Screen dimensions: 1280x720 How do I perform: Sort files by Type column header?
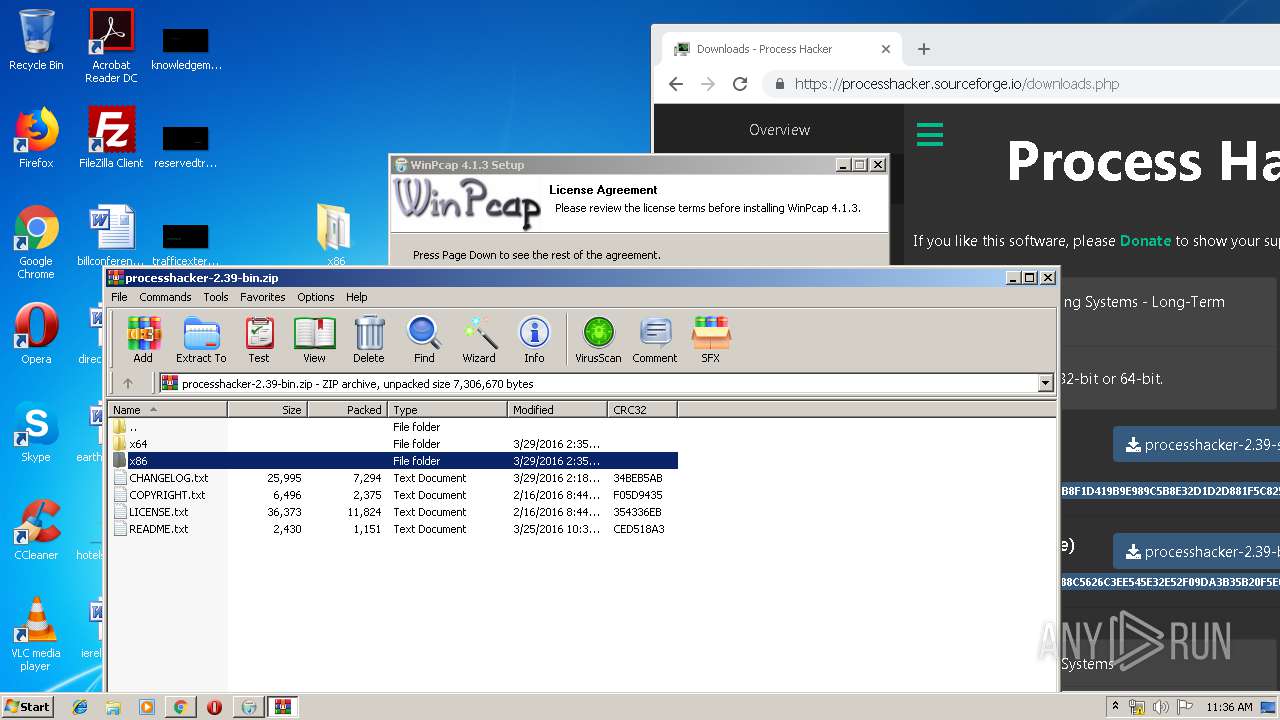(448, 409)
